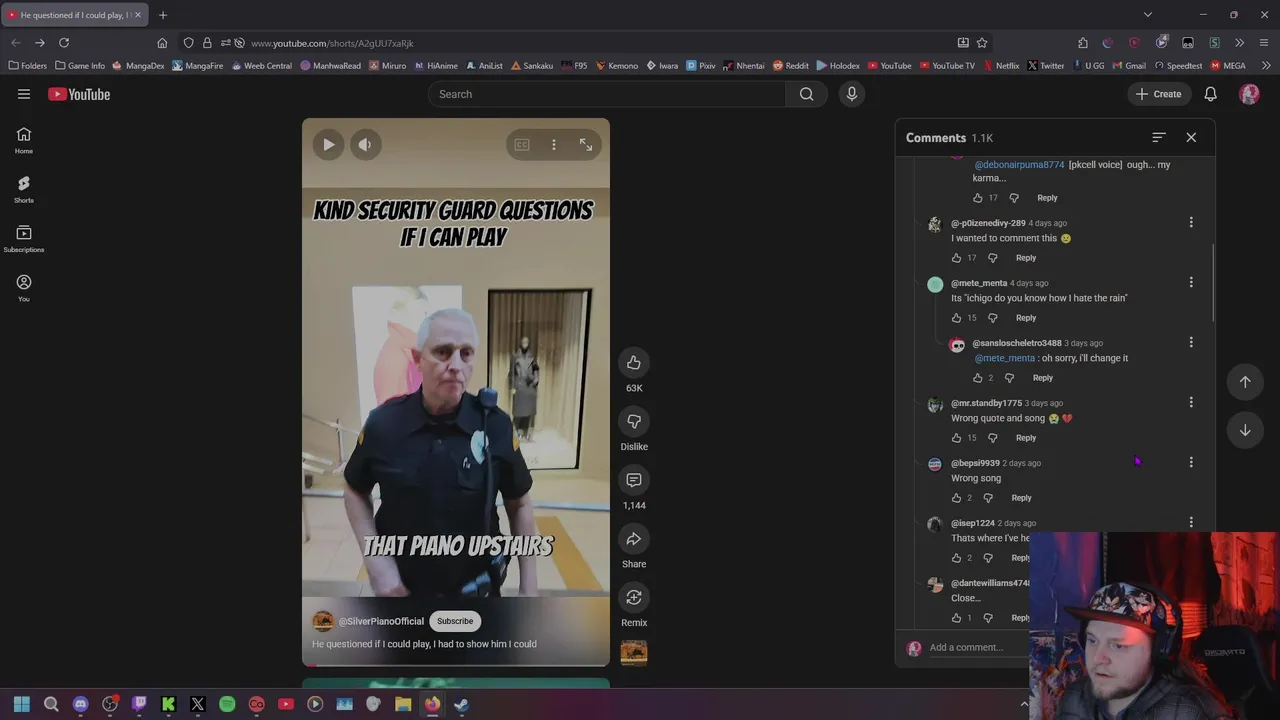This screenshot has height=720, width=1280.
Task: Dislike the @bepsi9939 'Wrong song' comment
Action: coord(988,498)
